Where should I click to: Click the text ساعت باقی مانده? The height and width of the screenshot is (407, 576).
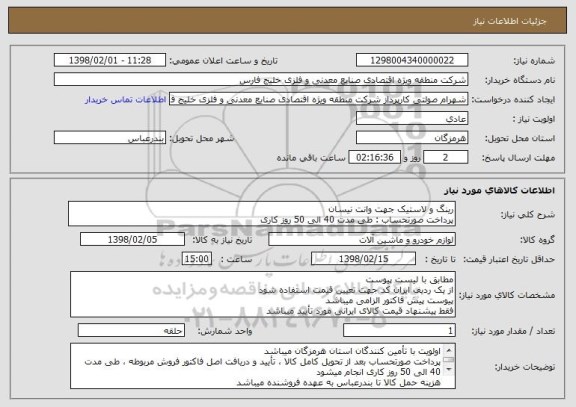point(311,158)
